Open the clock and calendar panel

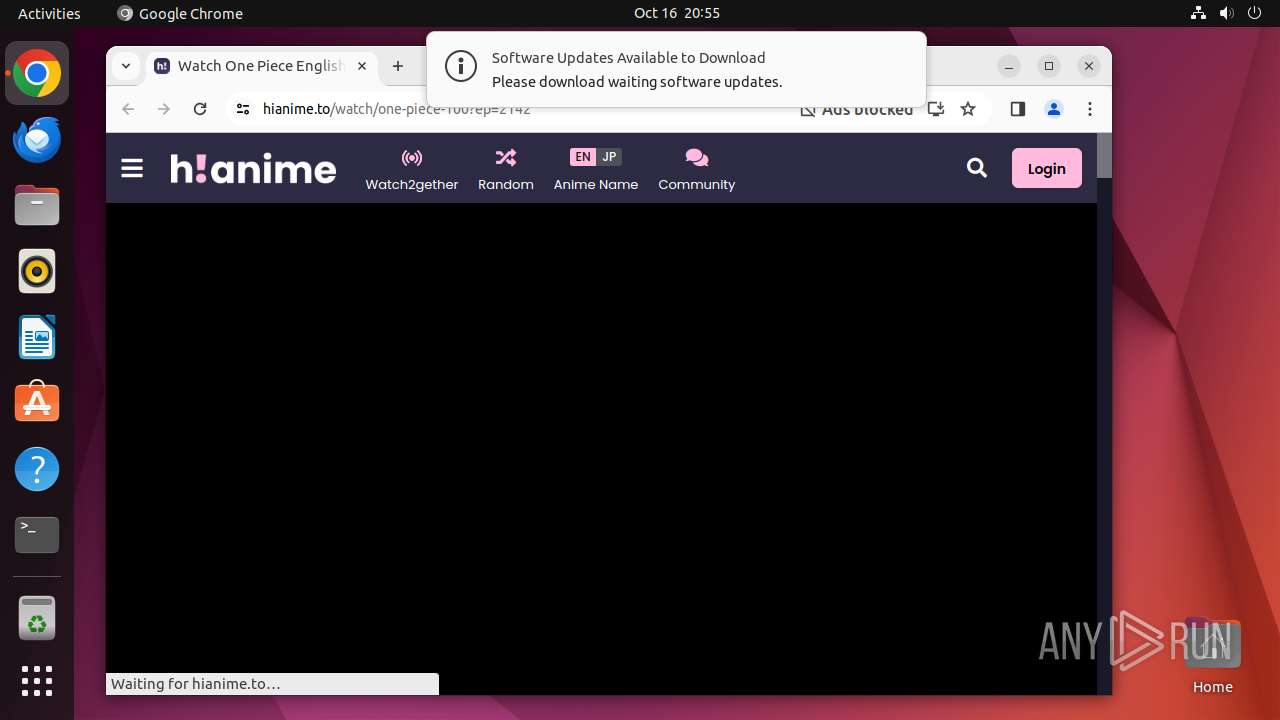pyautogui.click(x=677, y=13)
